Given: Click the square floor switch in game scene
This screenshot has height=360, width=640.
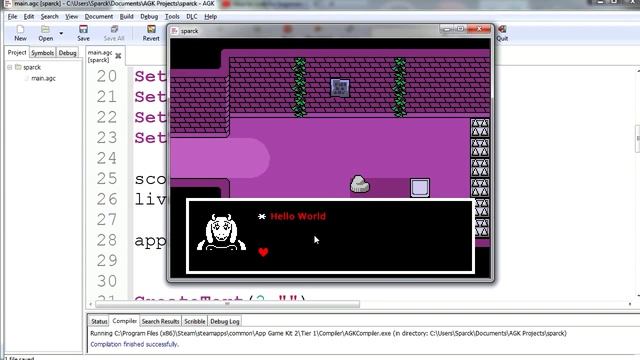Looking at the screenshot, I should [420, 188].
